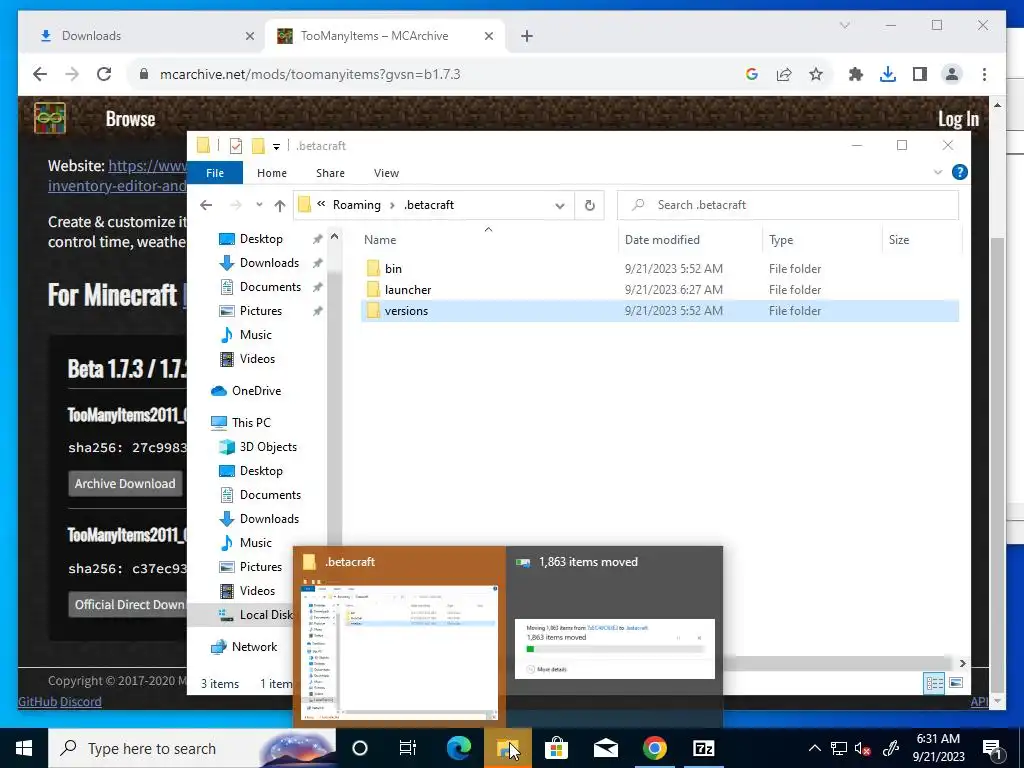1024x768 pixels.
Task: Bookmark this page with the star icon
Action: (x=816, y=74)
